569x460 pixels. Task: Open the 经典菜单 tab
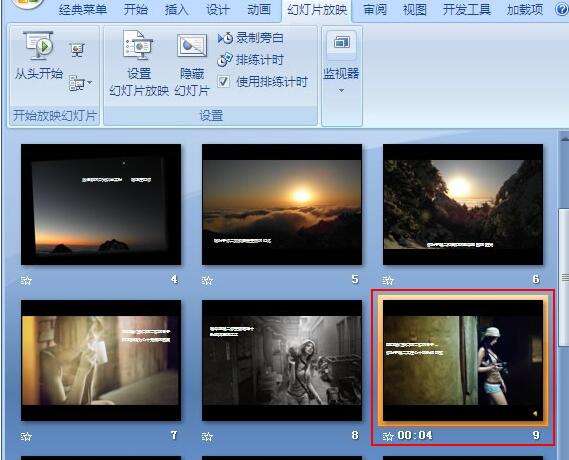(83, 9)
